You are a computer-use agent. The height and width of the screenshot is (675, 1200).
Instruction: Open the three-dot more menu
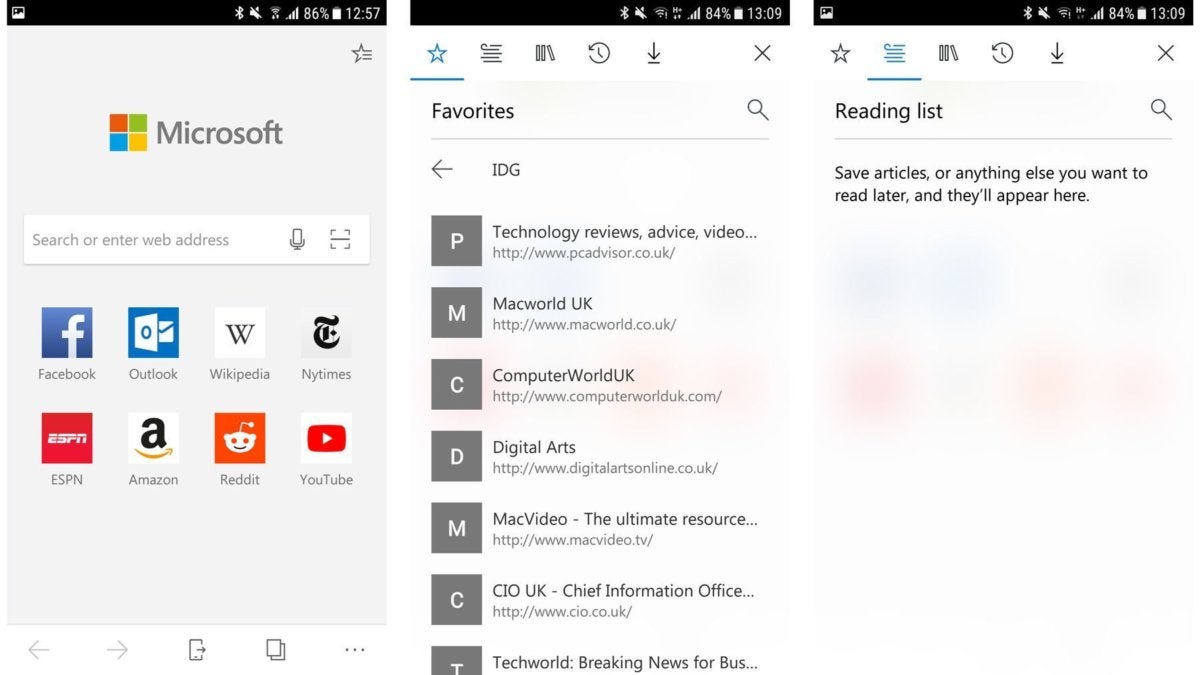[x=355, y=650]
